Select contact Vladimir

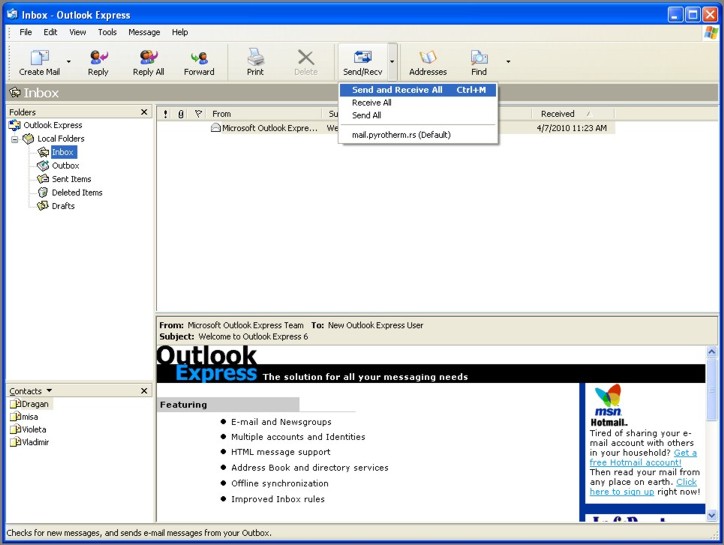tap(30, 442)
